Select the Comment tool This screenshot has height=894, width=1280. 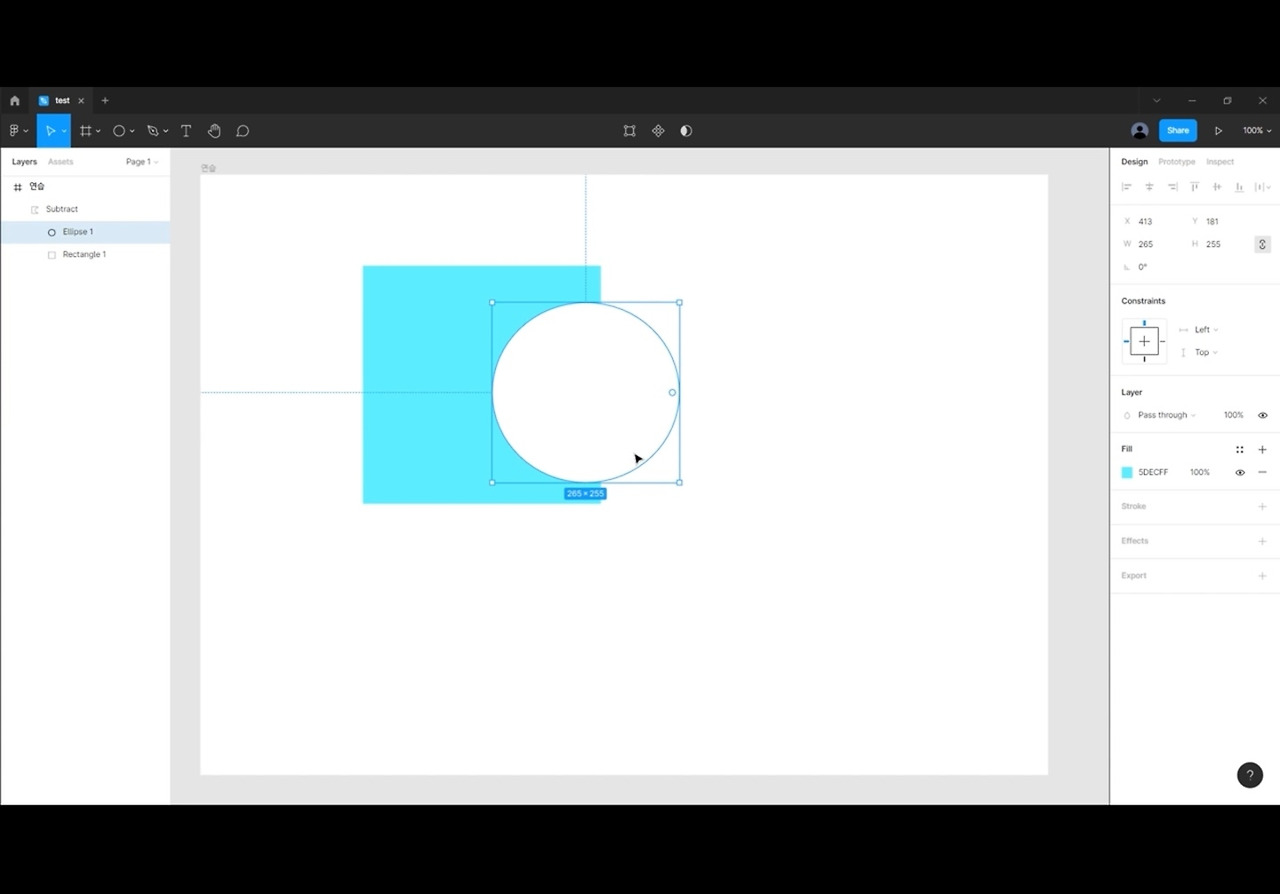242,131
